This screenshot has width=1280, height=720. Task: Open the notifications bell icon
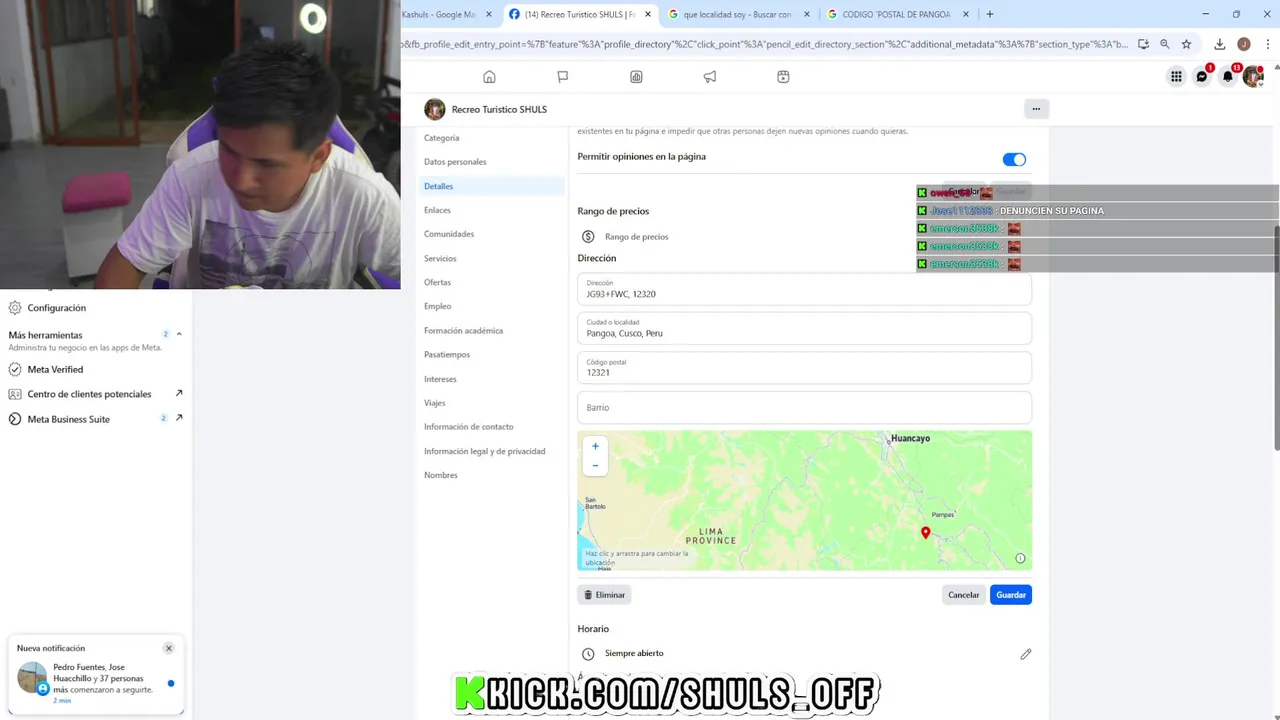tap(1228, 76)
